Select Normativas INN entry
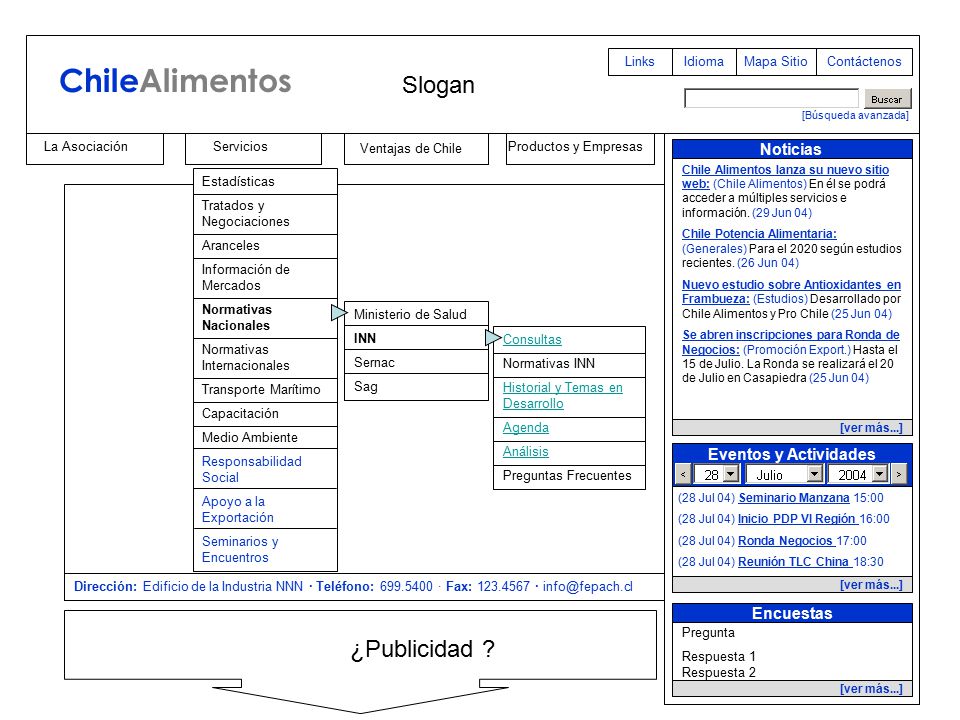 point(569,364)
